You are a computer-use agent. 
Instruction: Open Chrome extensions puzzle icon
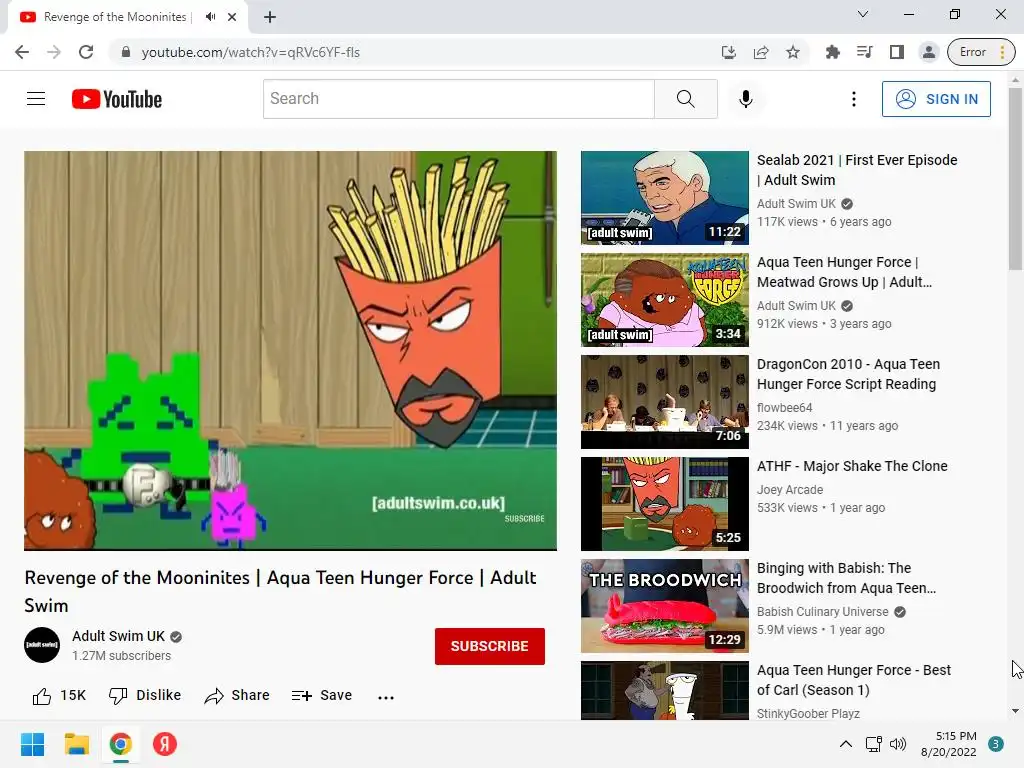point(833,52)
